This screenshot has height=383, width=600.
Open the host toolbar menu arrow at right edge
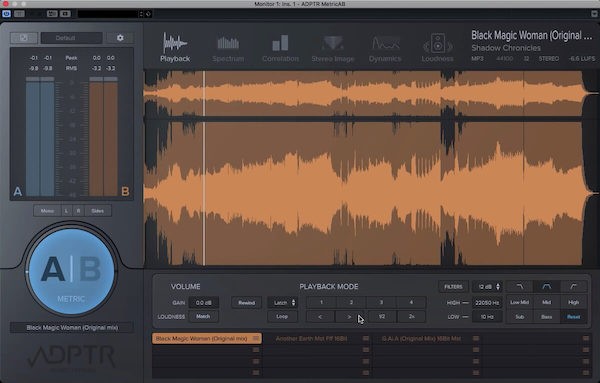(594, 14)
